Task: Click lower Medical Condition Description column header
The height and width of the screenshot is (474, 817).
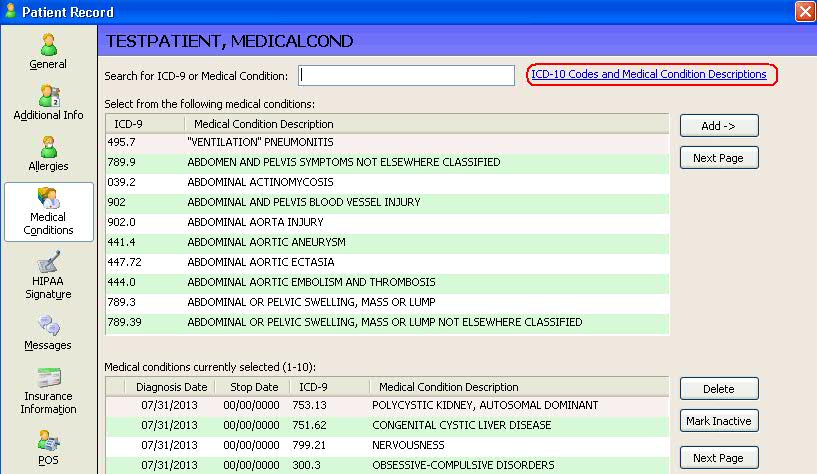Action: click(519, 387)
